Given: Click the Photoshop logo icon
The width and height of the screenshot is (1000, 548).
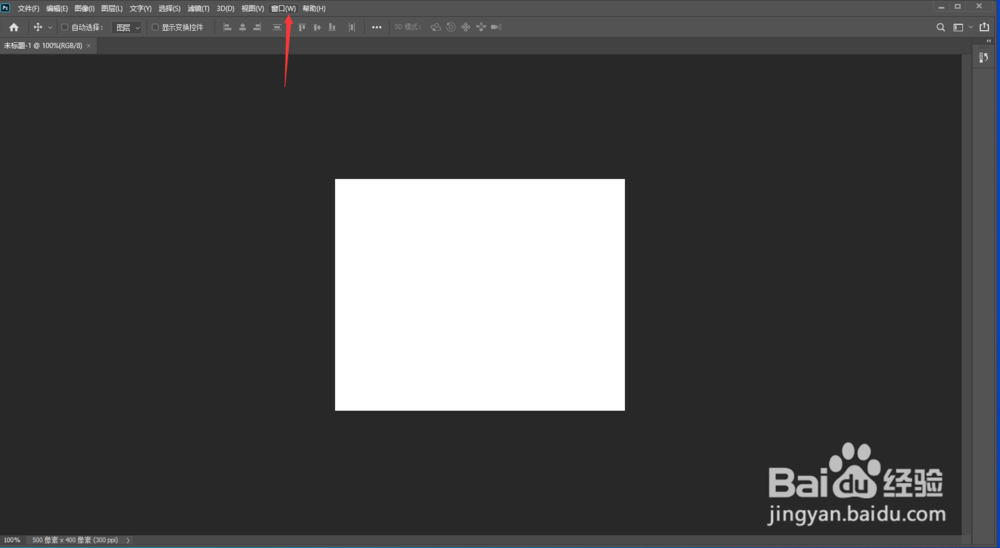Looking at the screenshot, I should (x=5, y=8).
